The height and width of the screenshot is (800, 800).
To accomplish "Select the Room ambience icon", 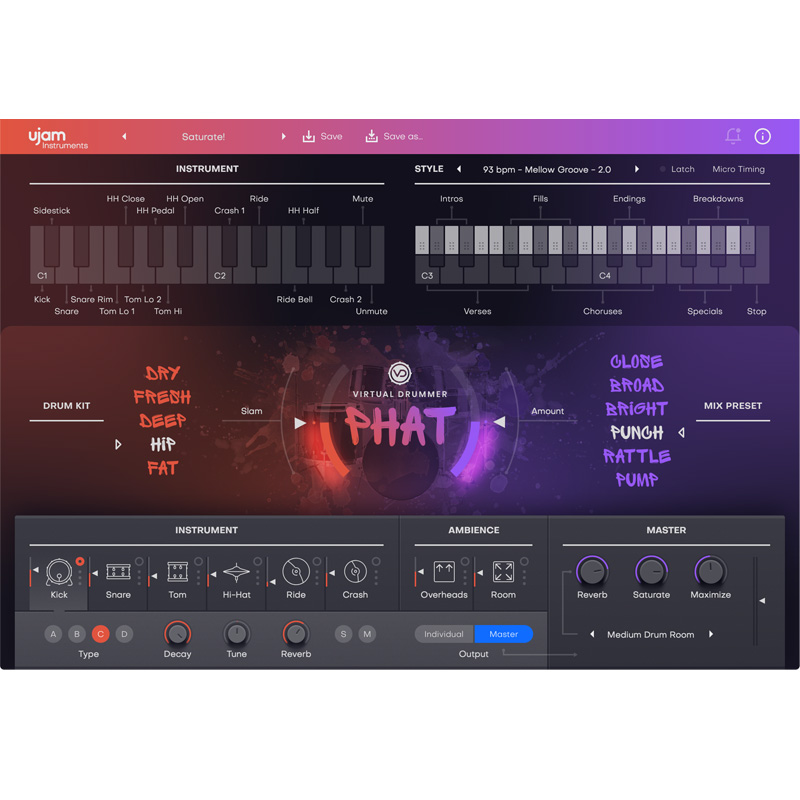I will coord(503,571).
